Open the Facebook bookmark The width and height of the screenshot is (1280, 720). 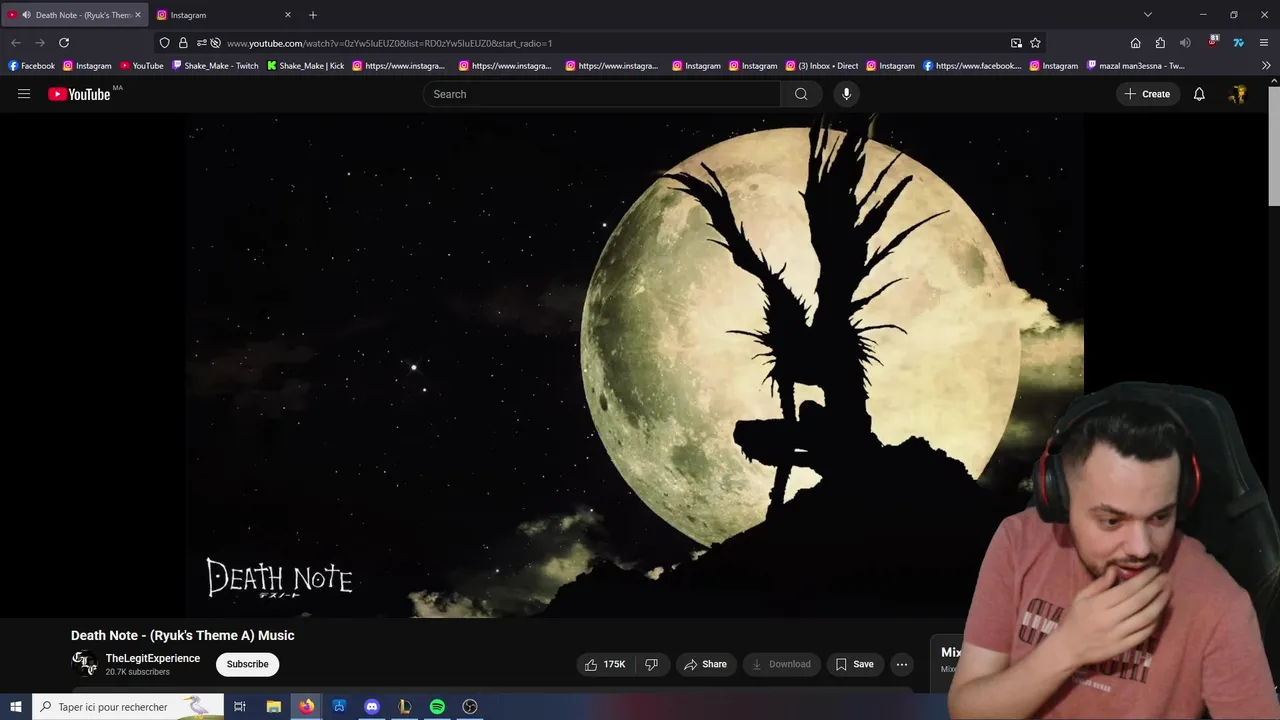(x=32, y=66)
